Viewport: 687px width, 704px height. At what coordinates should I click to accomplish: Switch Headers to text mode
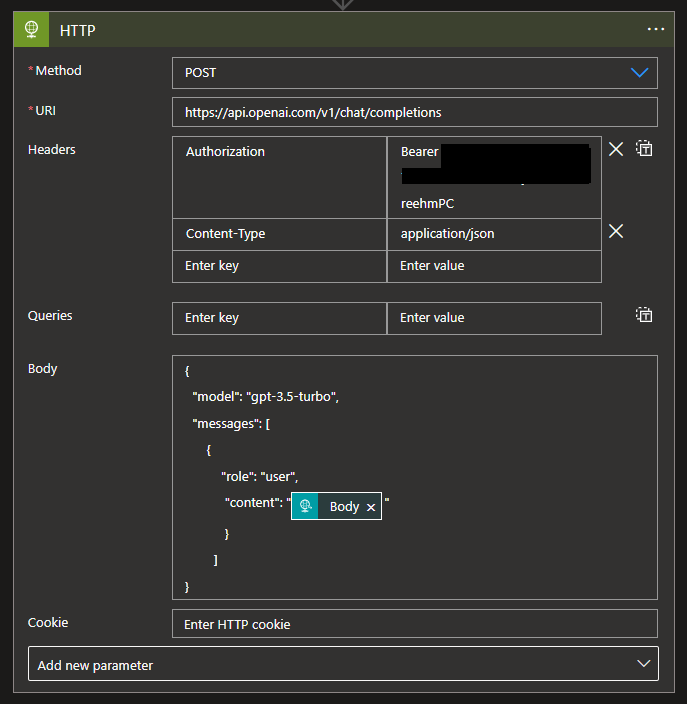pyautogui.click(x=645, y=149)
